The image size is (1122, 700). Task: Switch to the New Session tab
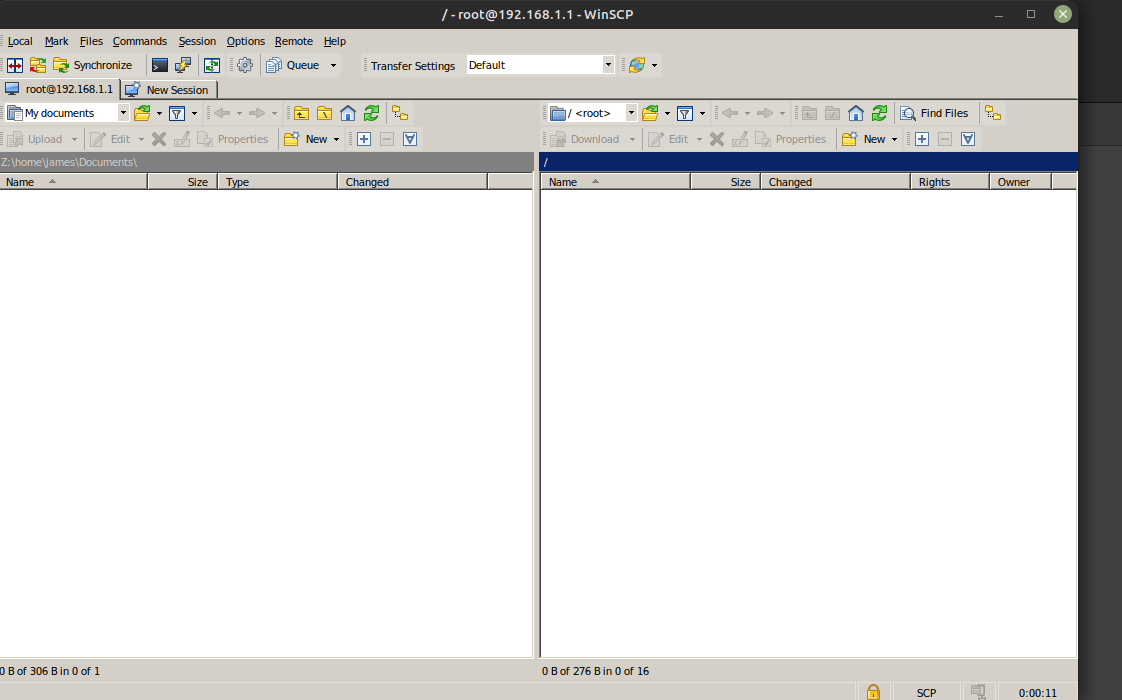pyautogui.click(x=168, y=90)
